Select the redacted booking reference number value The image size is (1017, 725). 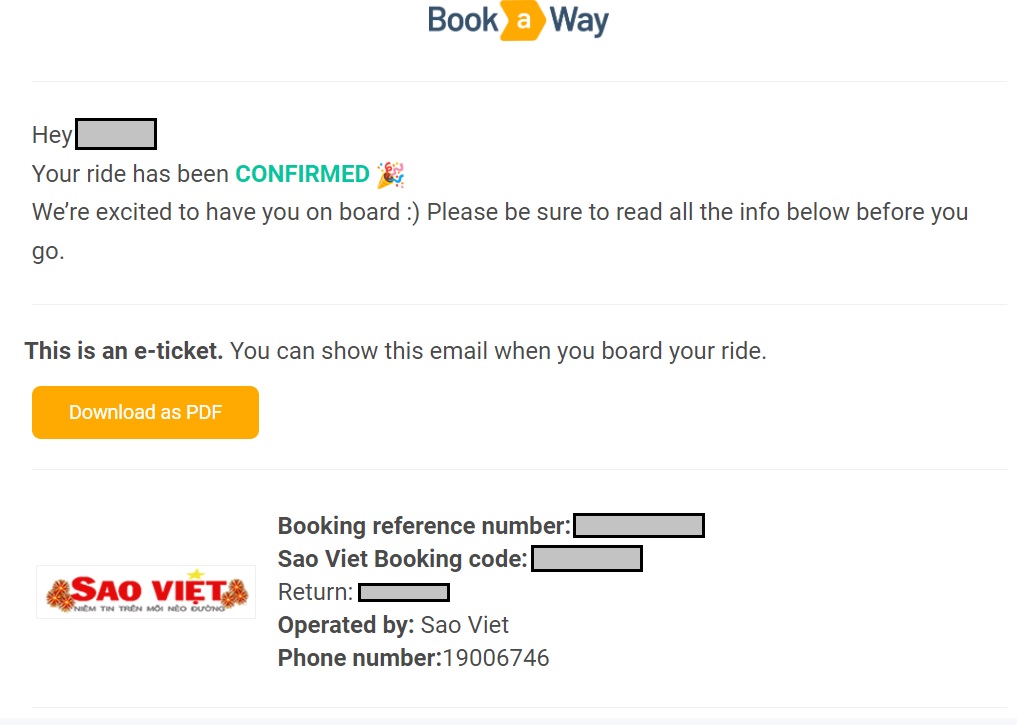pyautogui.click(x=639, y=525)
